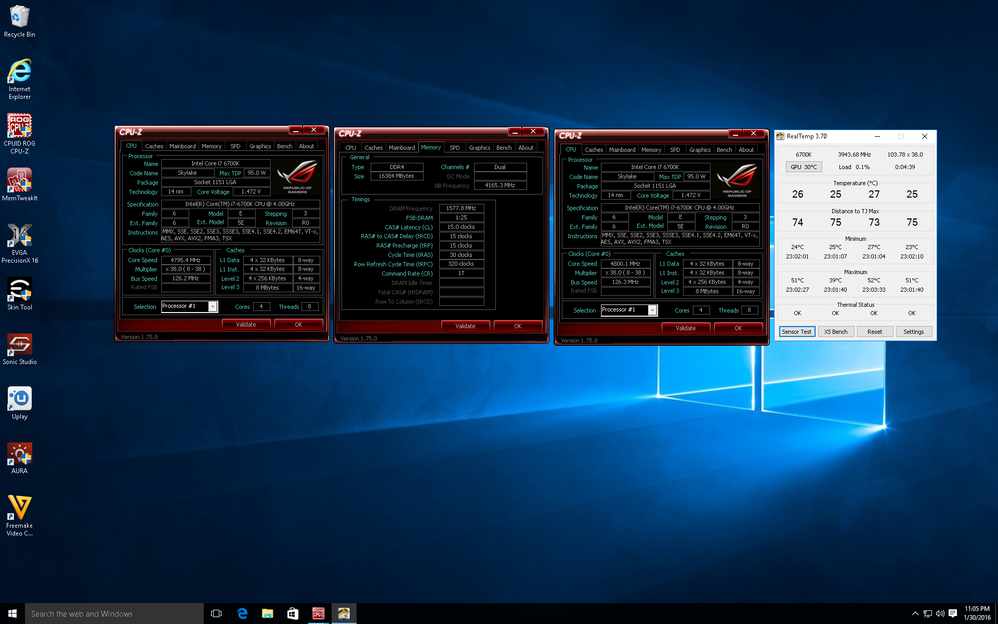Click Validate in middle CPU-Z window
Image resolution: width=998 pixels, height=624 pixels.
(465, 326)
